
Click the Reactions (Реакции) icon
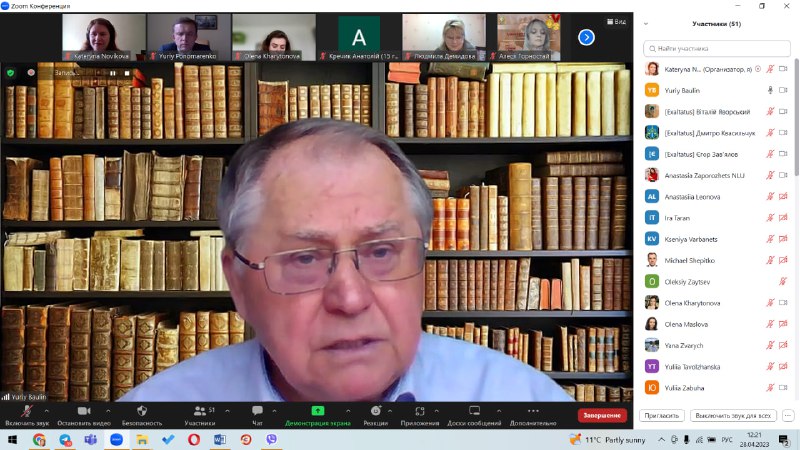376,411
